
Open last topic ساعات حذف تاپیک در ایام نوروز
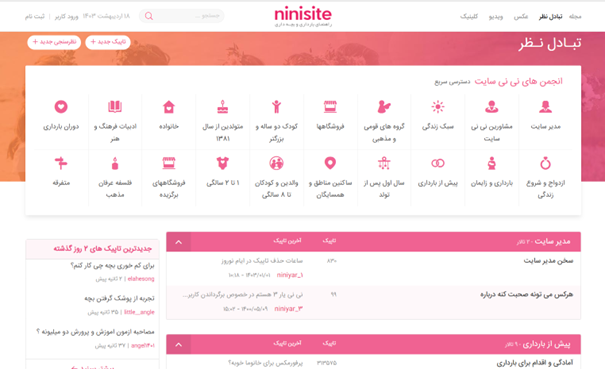(x=262, y=261)
